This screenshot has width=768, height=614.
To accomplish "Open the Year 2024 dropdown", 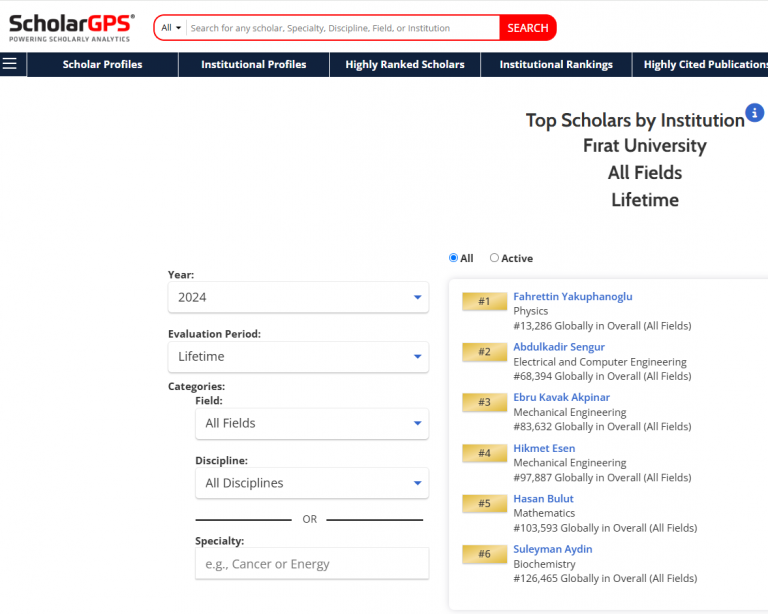I will [x=298, y=297].
